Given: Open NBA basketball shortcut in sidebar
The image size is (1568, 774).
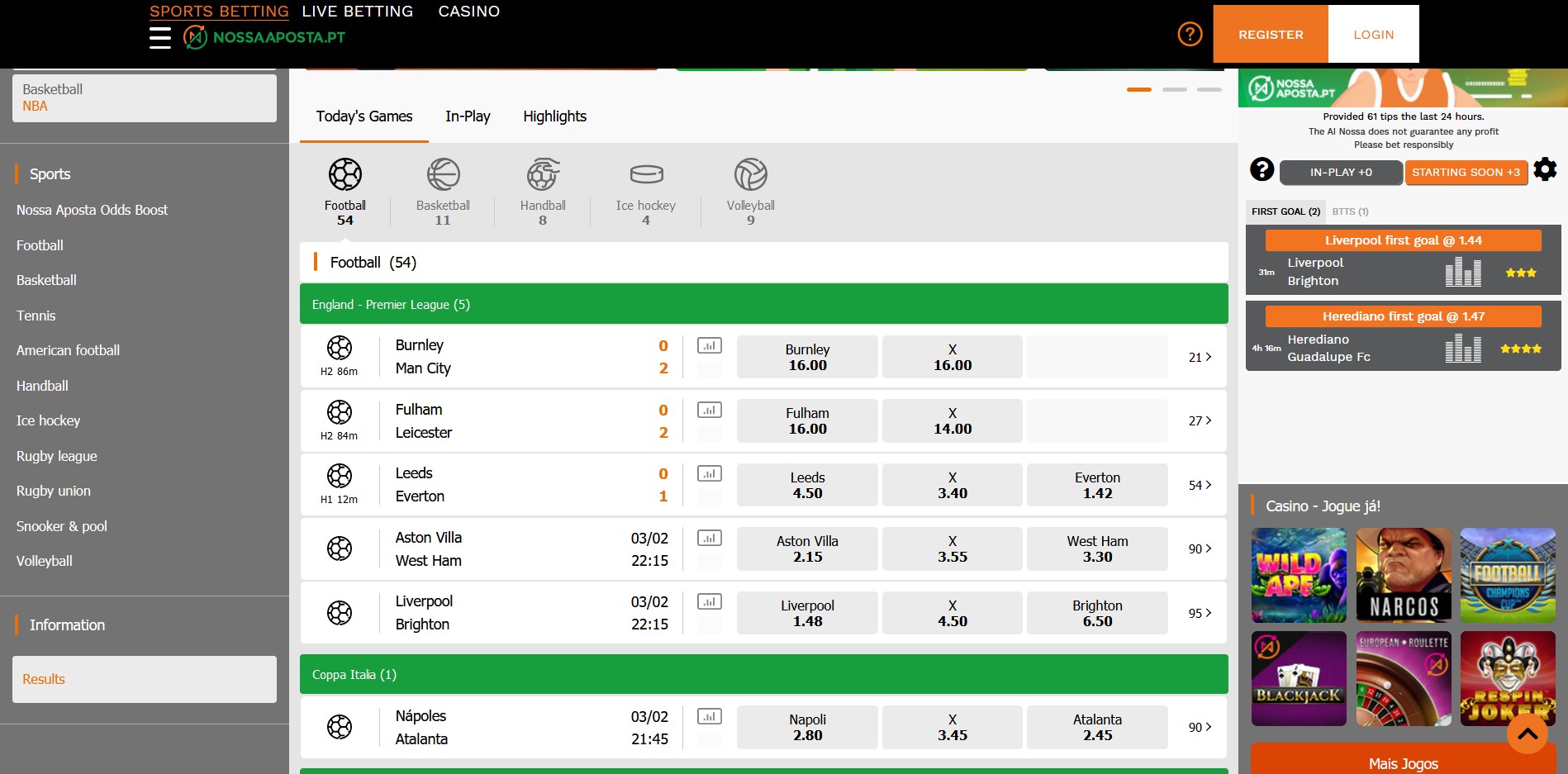Looking at the screenshot, I should 35,106.
